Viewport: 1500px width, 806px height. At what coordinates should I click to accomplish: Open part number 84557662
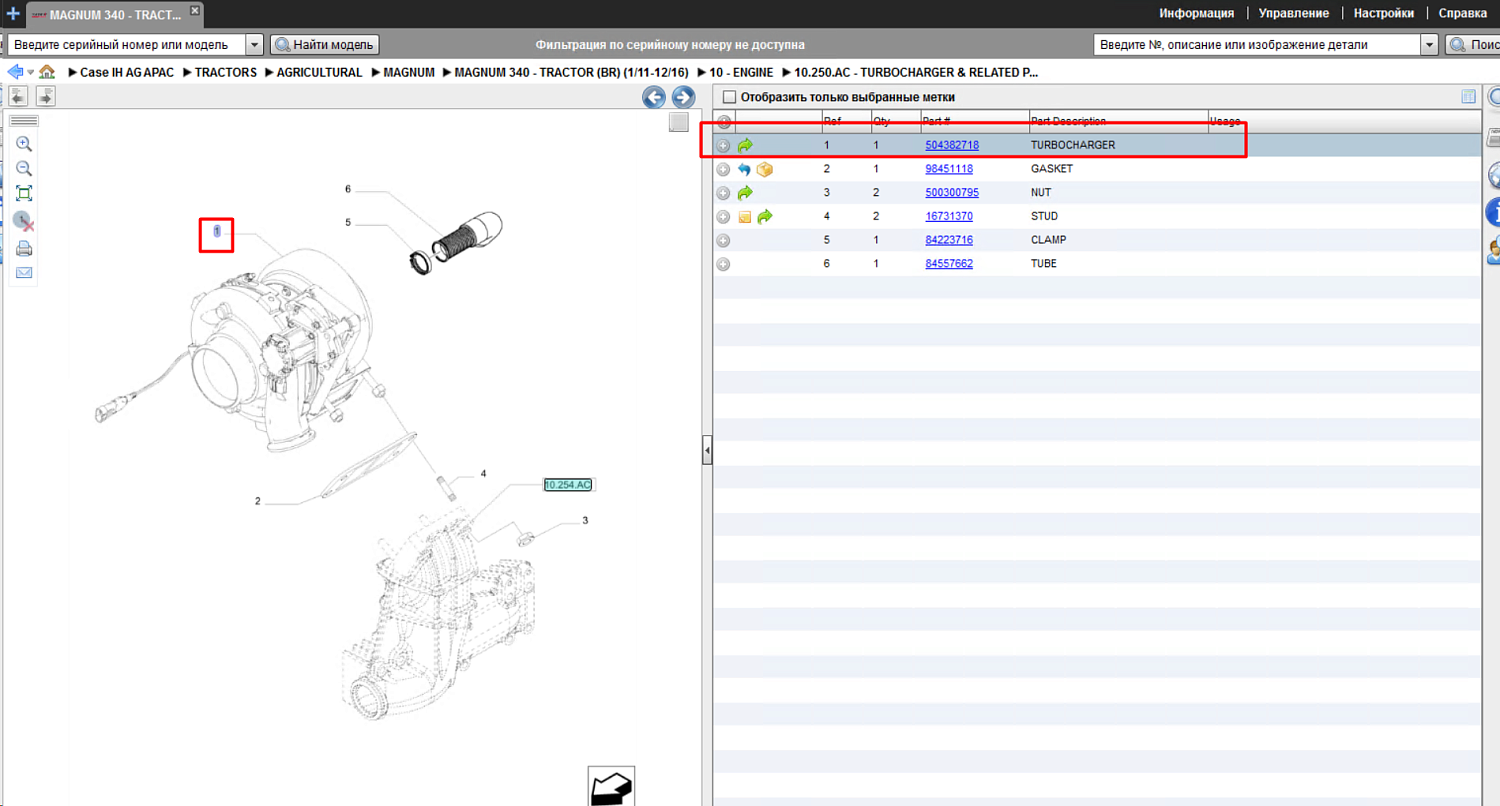point(949,264)
